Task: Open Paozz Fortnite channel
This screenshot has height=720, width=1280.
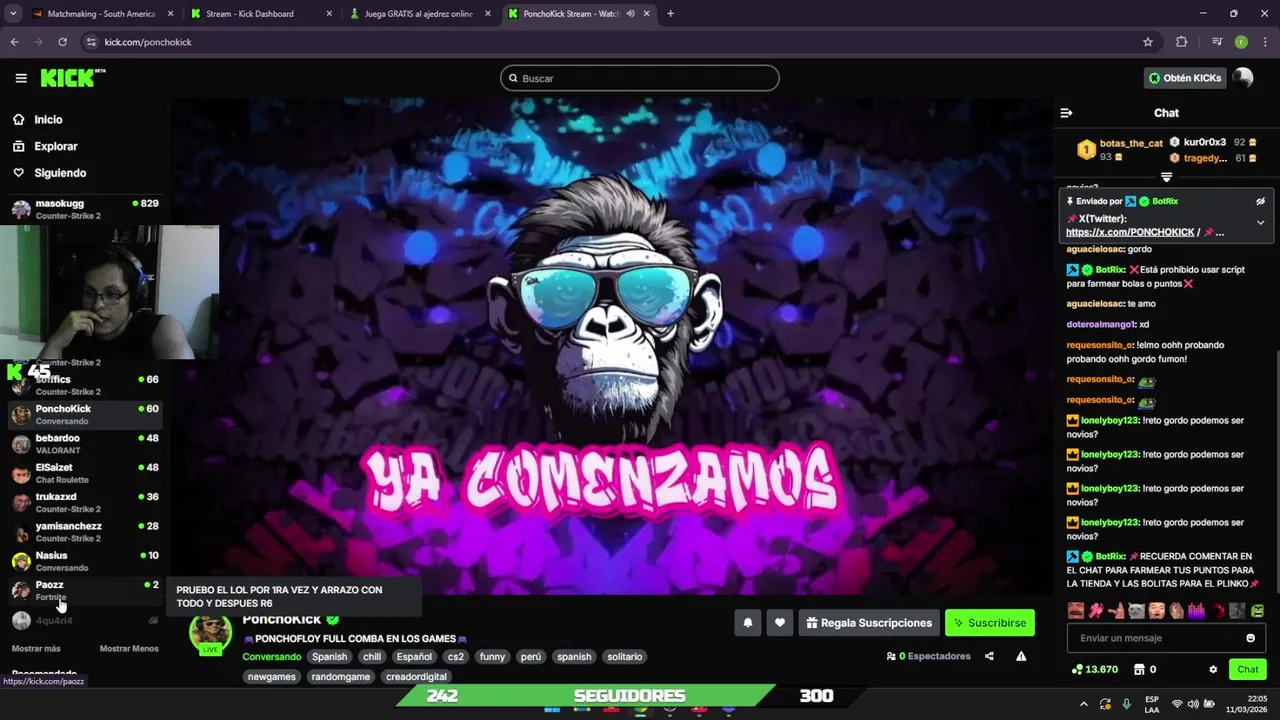Action: [x=84, y=590]
